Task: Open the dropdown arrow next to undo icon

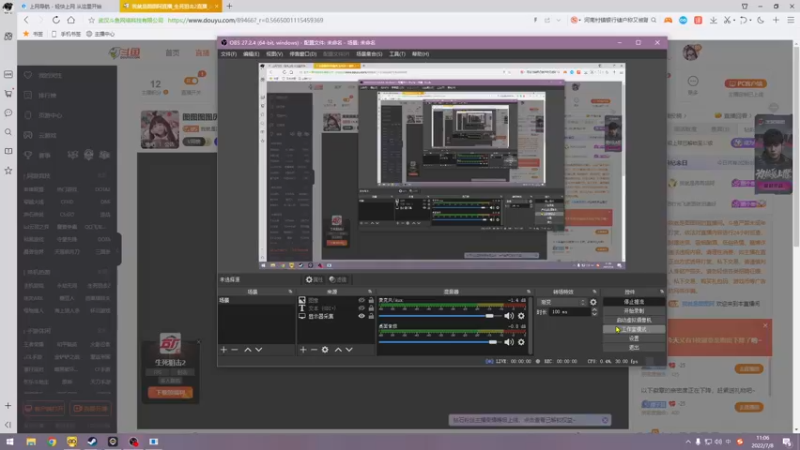Action: [751, 20]
